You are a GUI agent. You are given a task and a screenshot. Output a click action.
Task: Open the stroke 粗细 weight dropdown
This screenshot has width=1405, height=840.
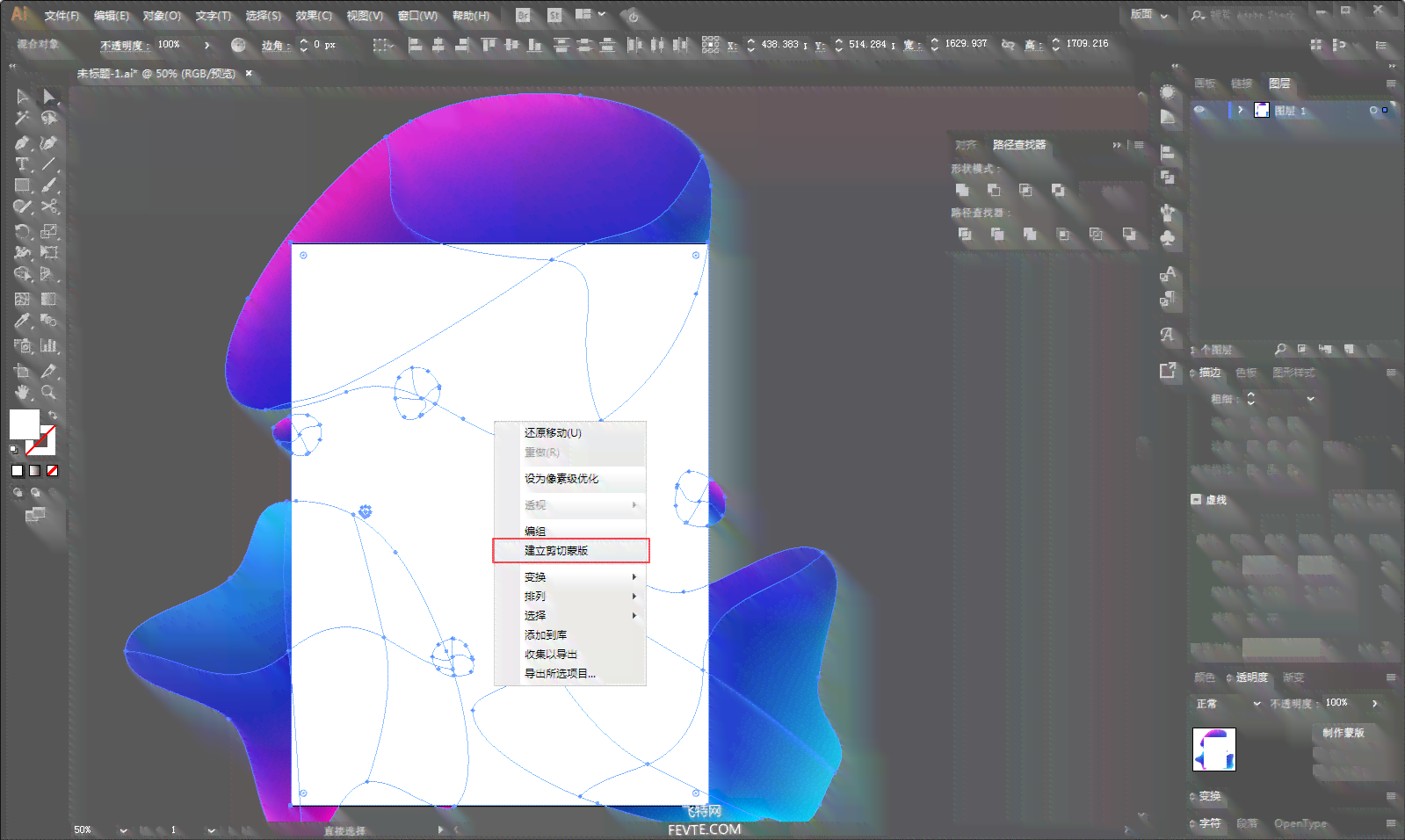[1310, 399]
